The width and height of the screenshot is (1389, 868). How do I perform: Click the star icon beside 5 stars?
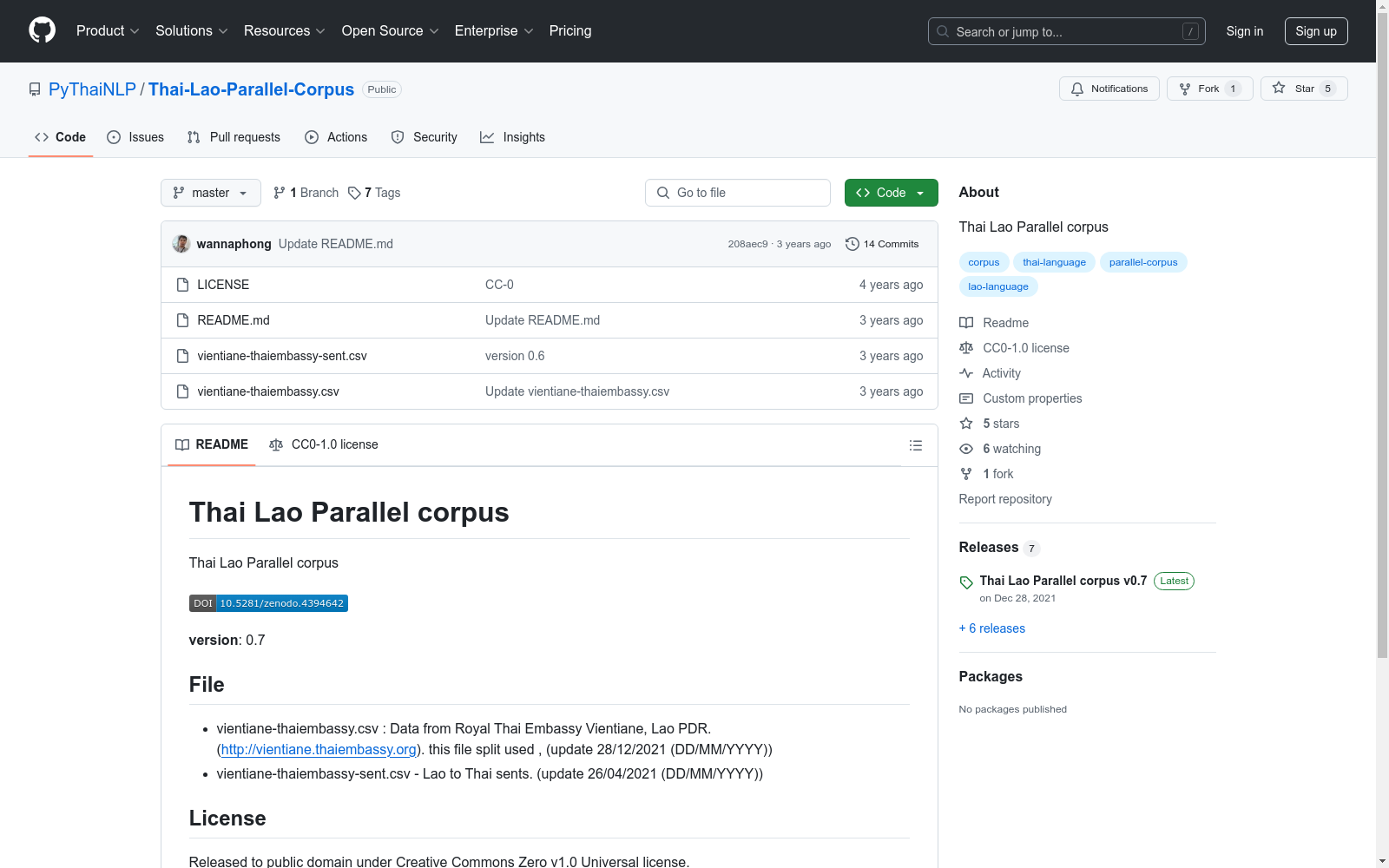pos(966,424)
